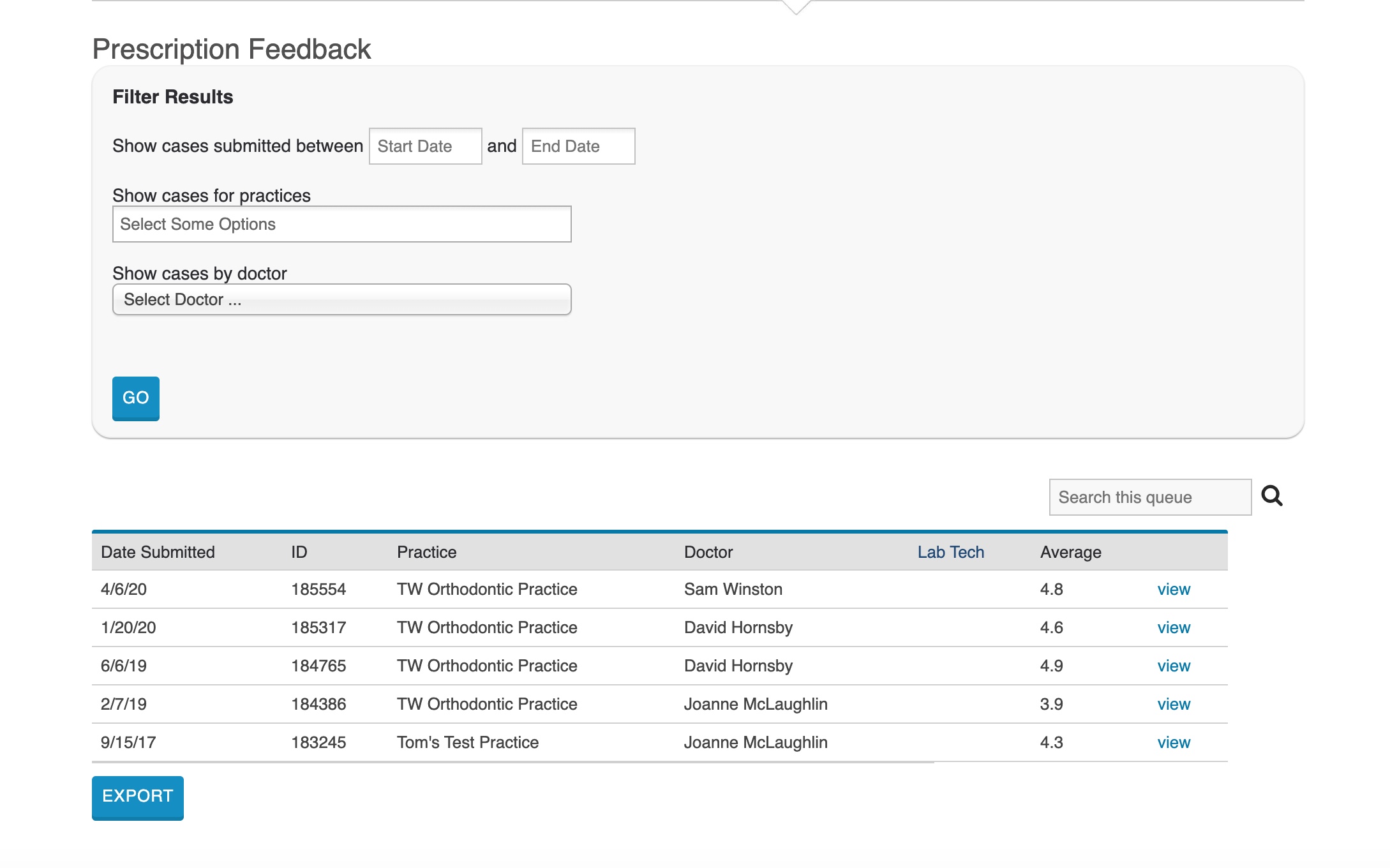
Task: Open the Start Date field
Action: (x=425, y=146)
